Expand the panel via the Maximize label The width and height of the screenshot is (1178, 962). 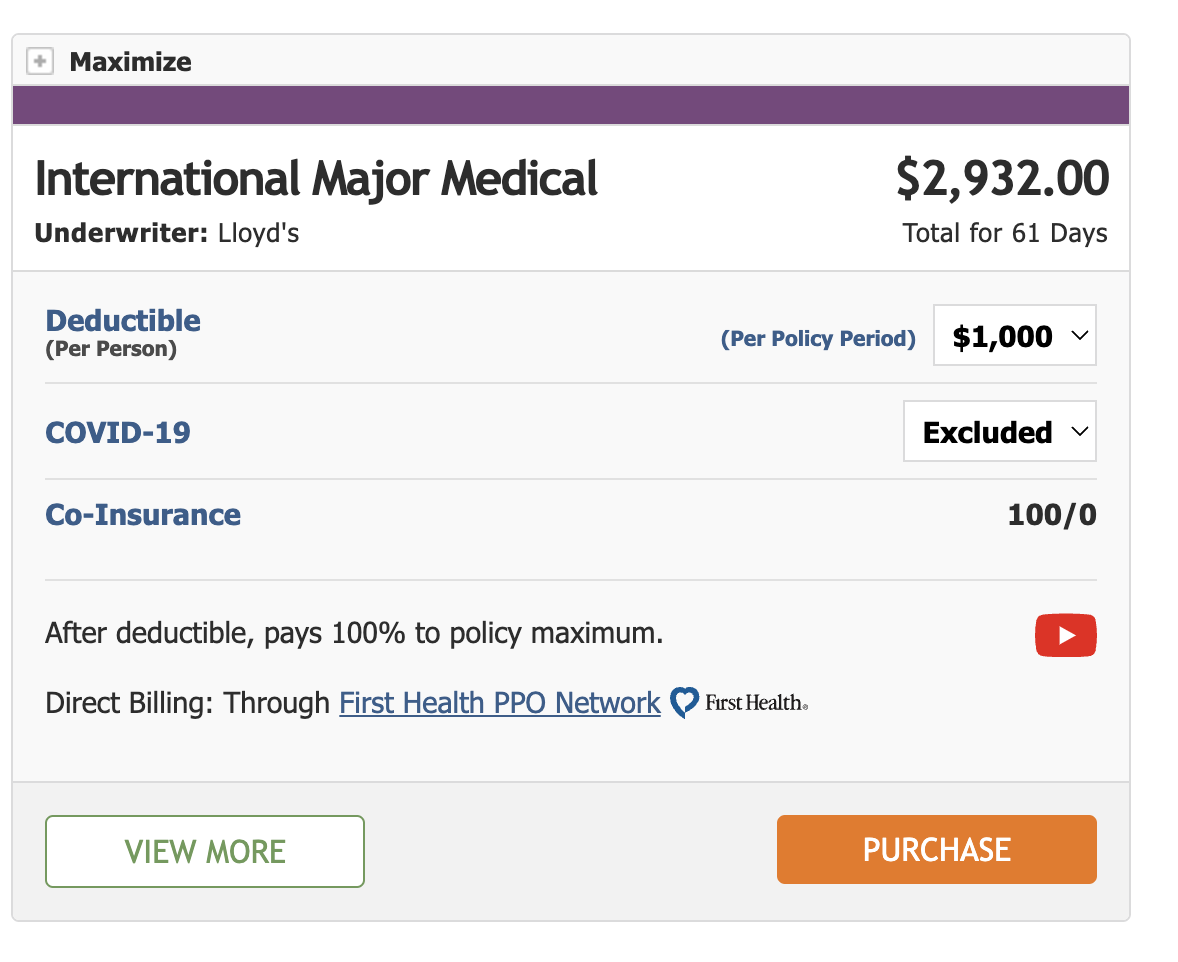[x=130, y=62]
